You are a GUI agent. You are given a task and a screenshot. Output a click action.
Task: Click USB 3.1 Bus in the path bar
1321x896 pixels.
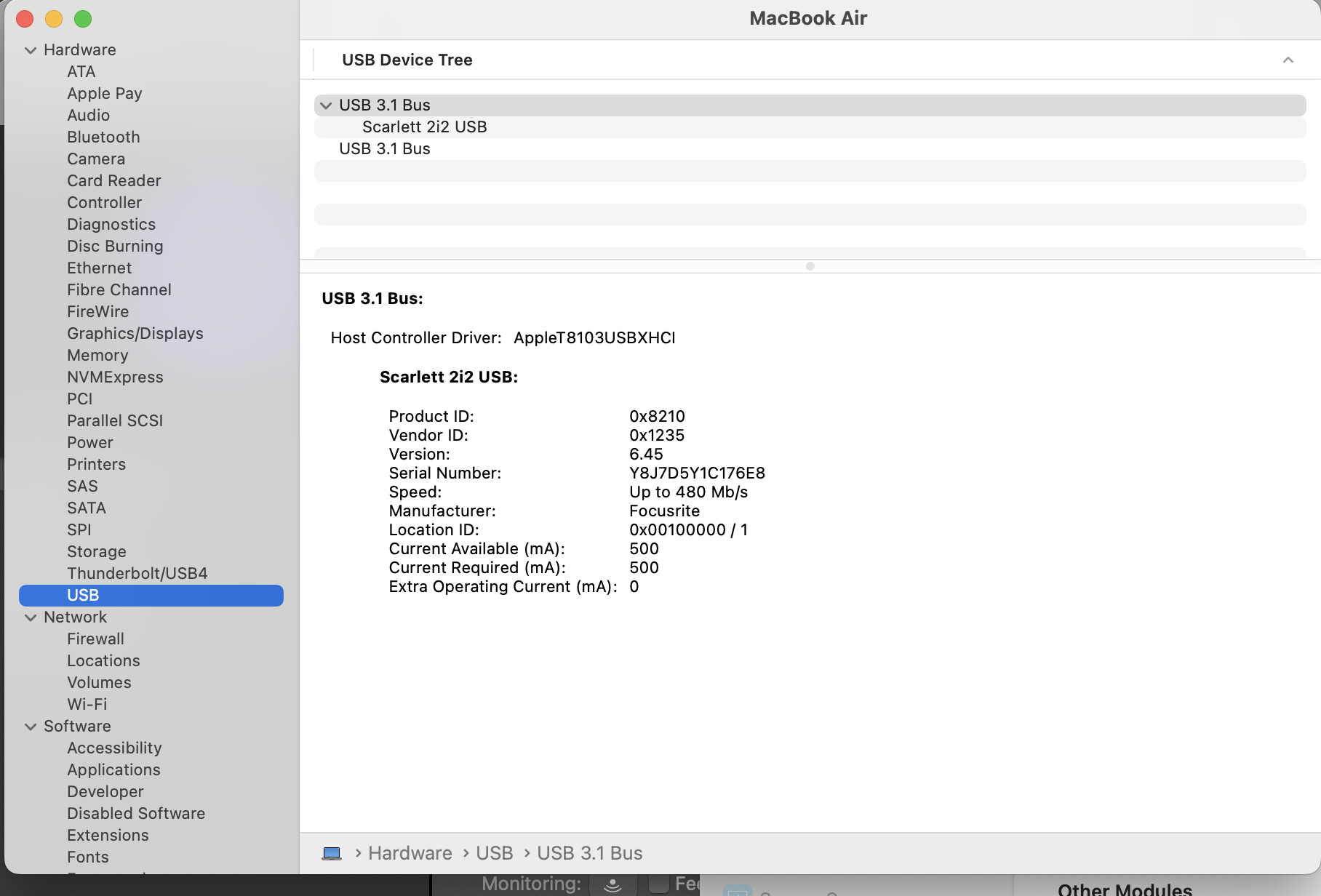click(x=590, y=853)
